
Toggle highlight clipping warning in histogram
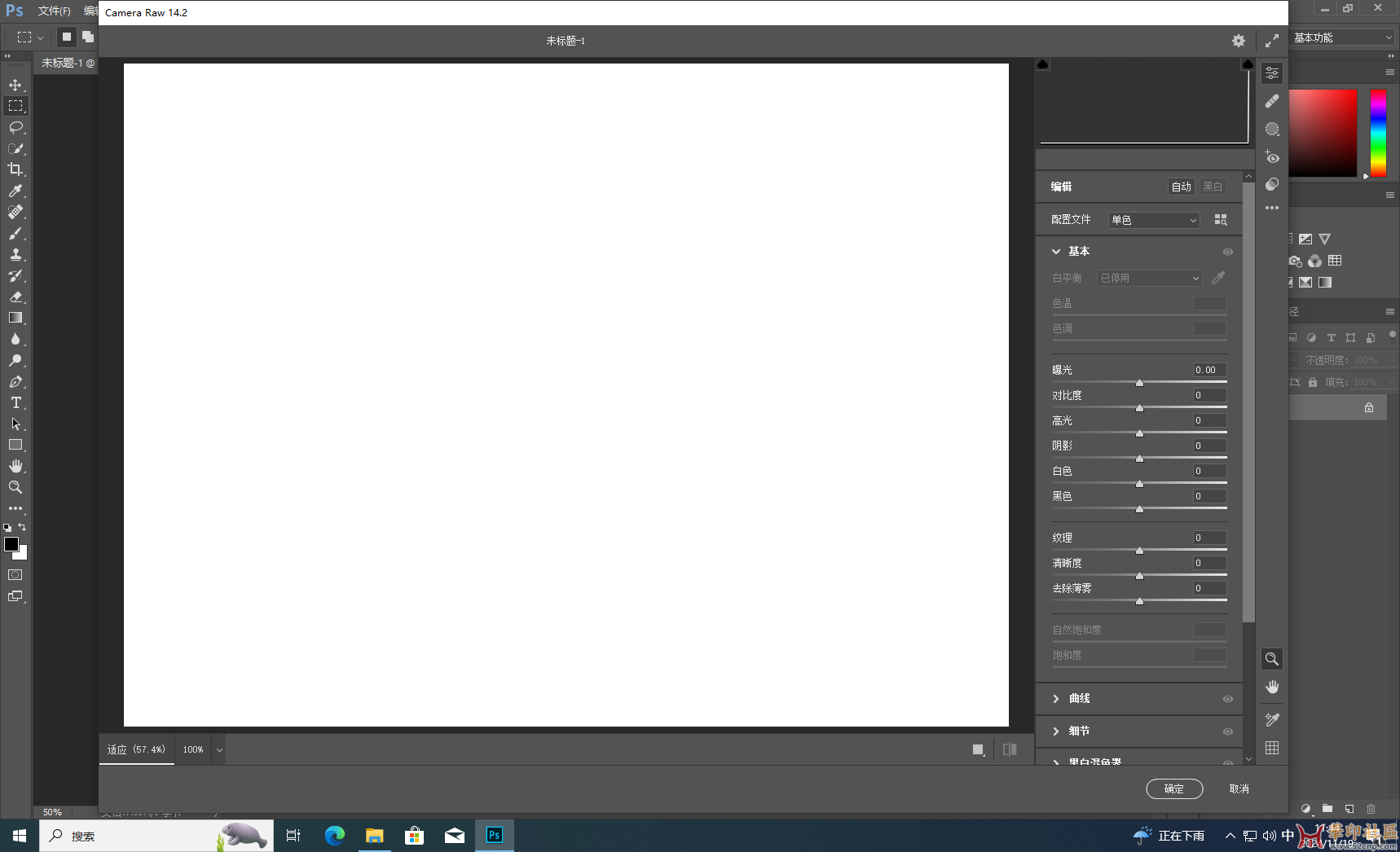pos(1248,64)
